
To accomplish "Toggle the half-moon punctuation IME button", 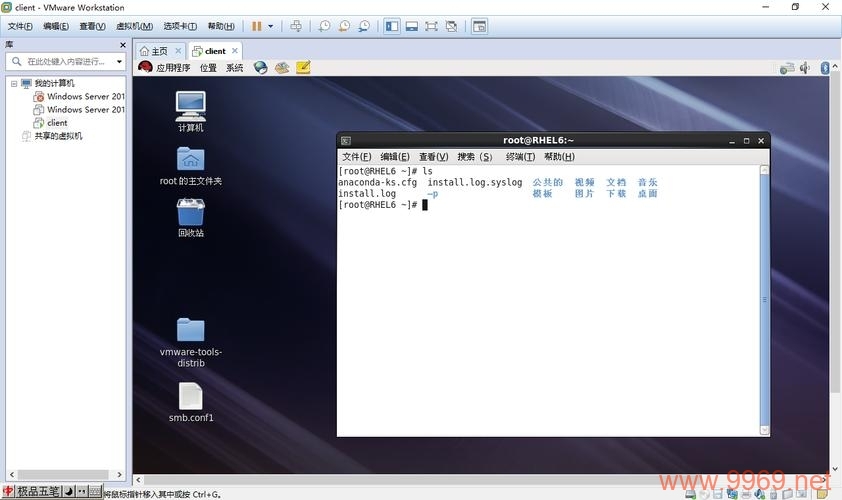I will [x=69, y=491].
